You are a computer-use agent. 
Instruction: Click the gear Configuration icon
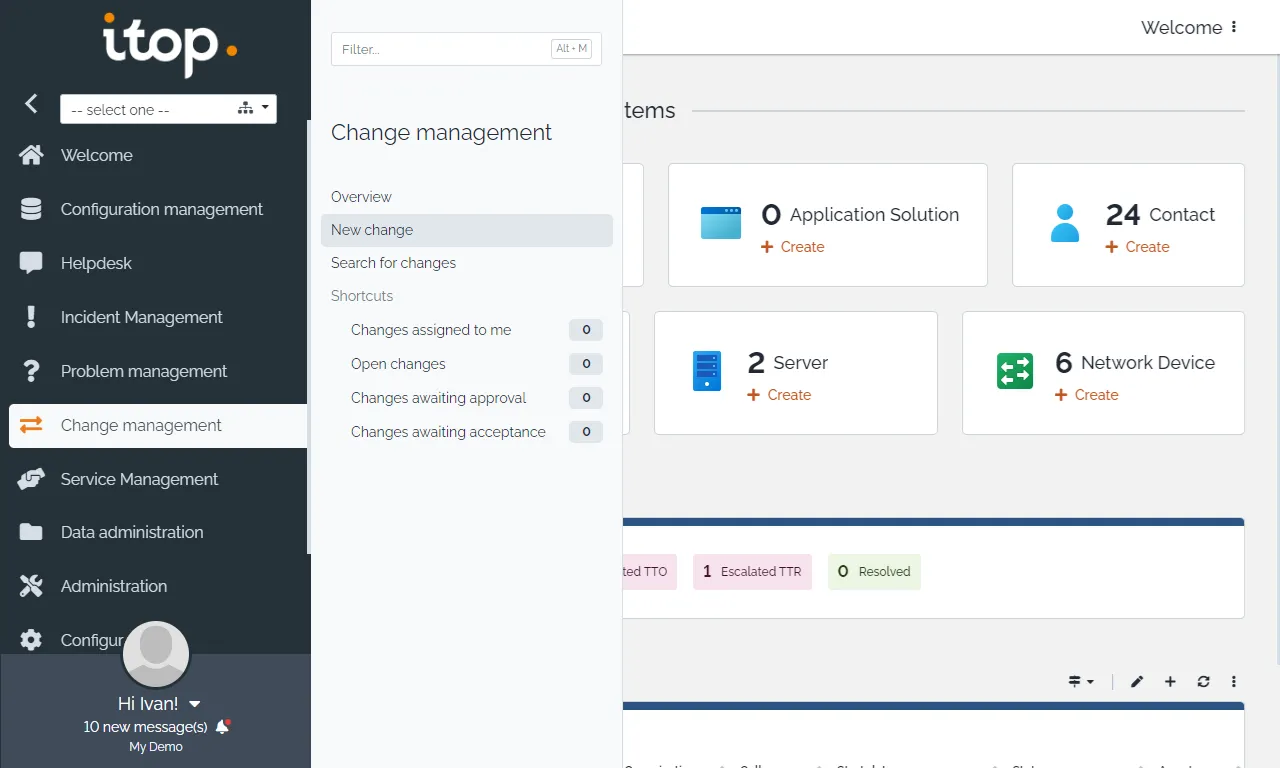[31, 640]
